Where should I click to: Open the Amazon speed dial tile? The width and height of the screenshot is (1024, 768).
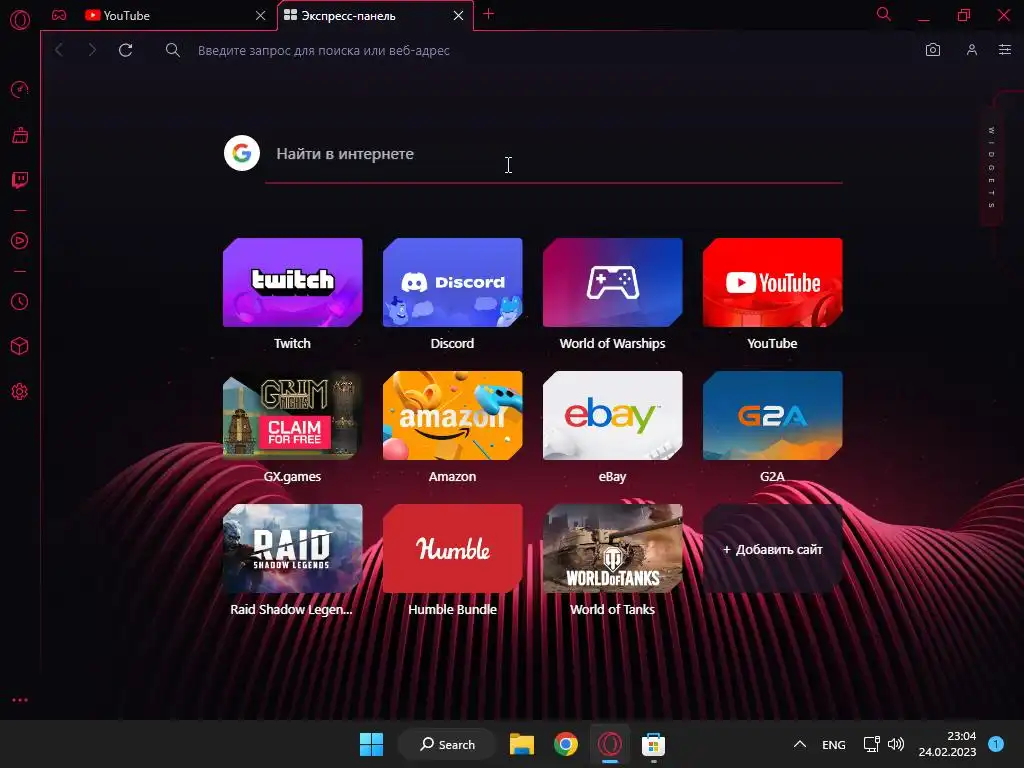(x=453, y=415)
